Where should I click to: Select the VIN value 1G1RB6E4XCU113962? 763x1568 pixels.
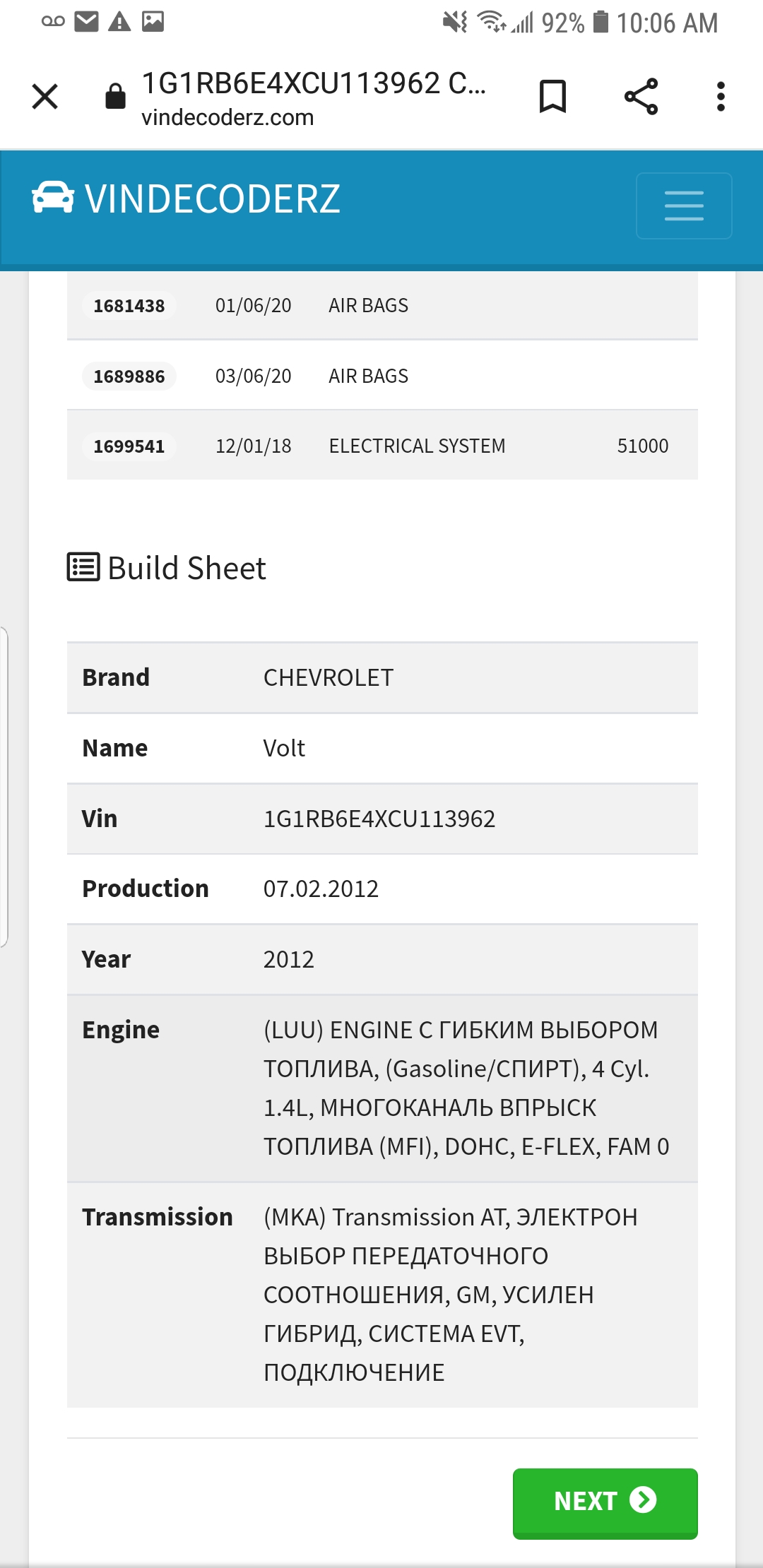[379, 819]
